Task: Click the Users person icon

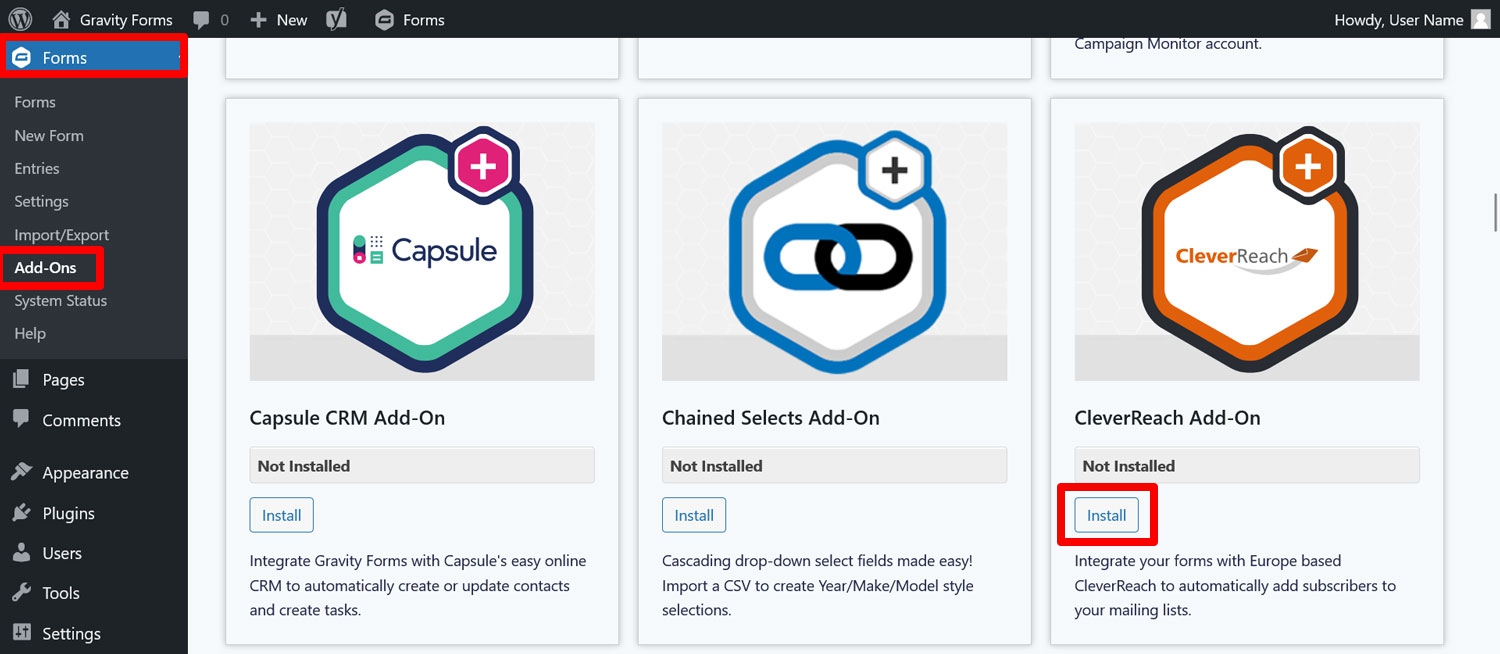Action: pos(21,552)
